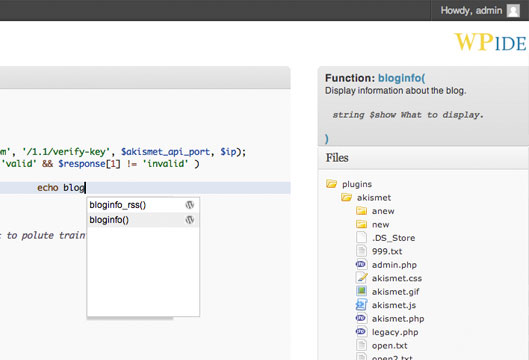529x360 pixels.
Task: Open akismet.php in the editor
Action: click(x=398, y=319)
